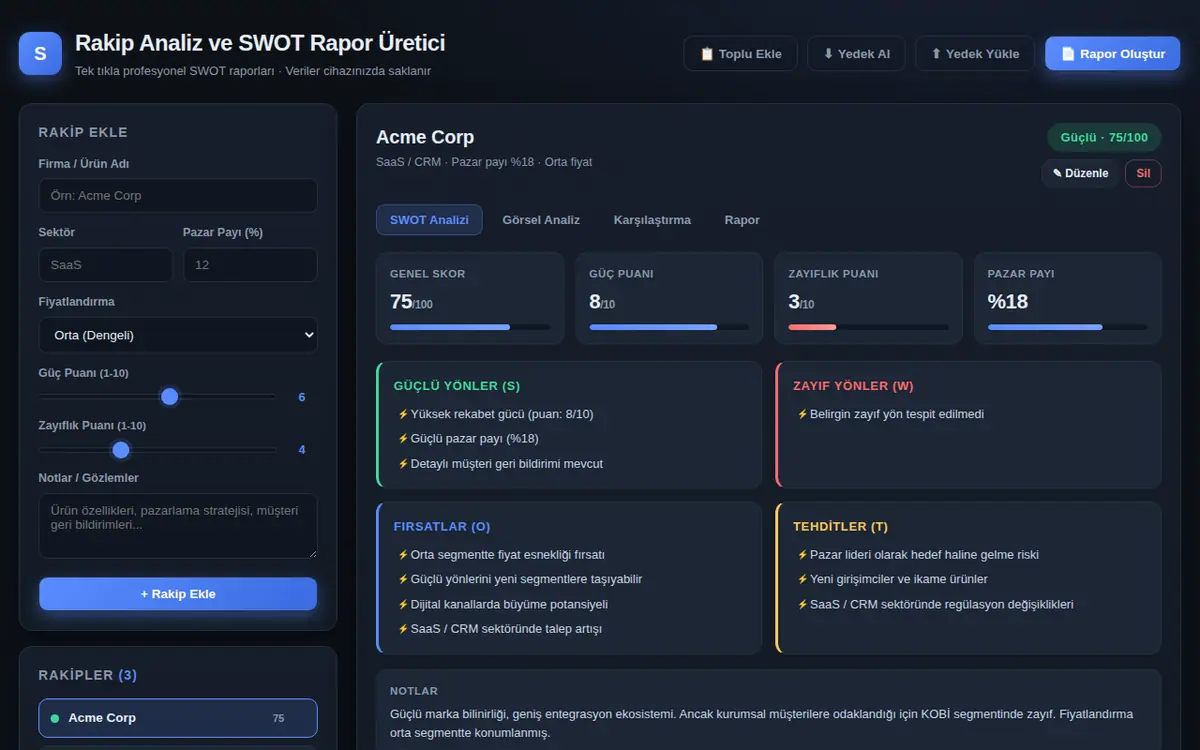The width and height of the screenshot is (1200, 750).
Task: Focus the Firma / Ürün Adı field
Action: click(x=178, y=195)
